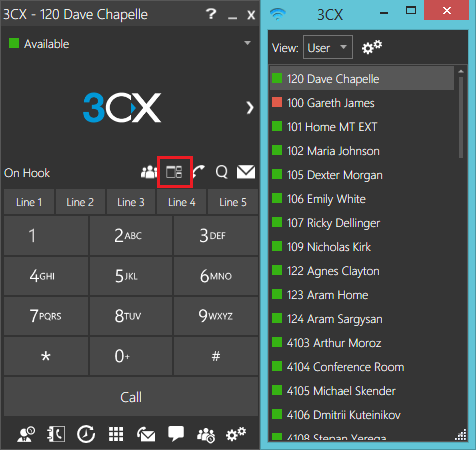Click the green Available status square
This screenshot has width=476, height=450.
click(14, 43)
